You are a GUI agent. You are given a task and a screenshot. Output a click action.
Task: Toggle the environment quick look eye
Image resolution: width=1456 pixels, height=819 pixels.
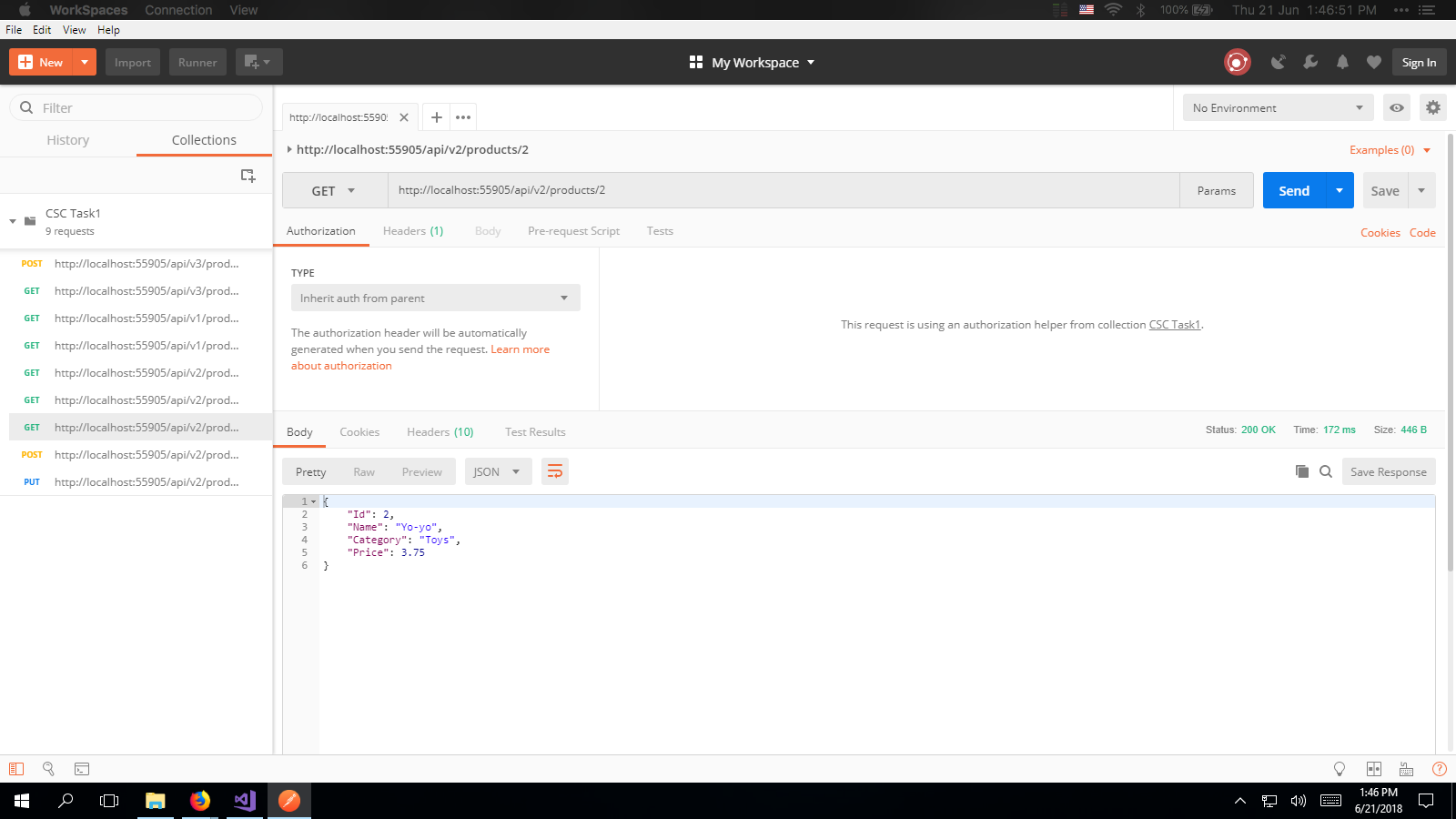(1397, 107)
